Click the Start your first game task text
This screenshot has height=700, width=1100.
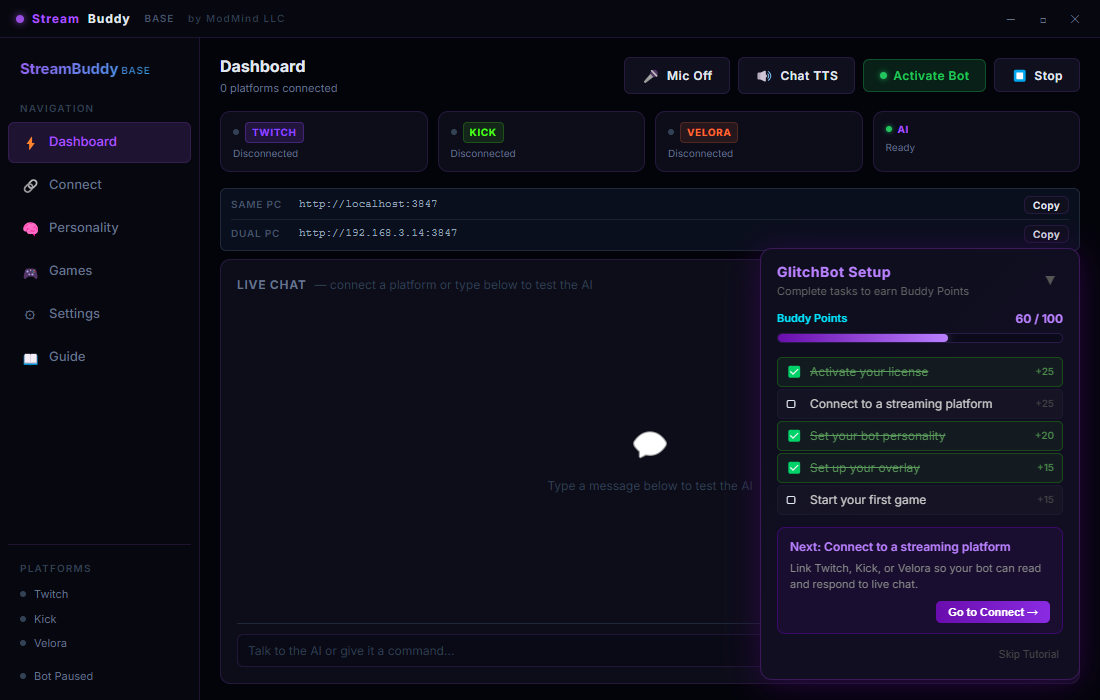(x=868, y=500)
